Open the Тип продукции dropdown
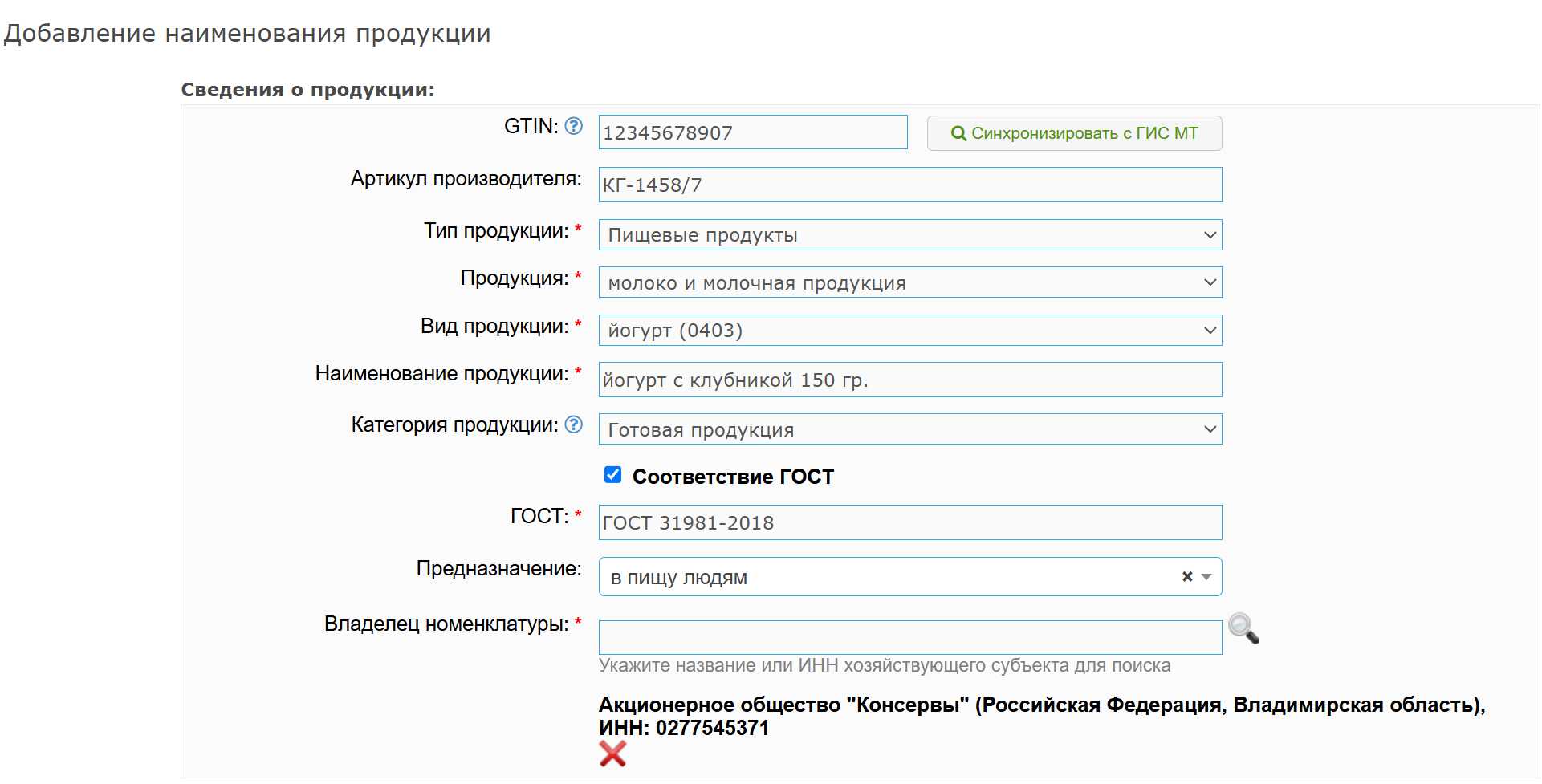The image size is (1542, 784). [909, 235]
